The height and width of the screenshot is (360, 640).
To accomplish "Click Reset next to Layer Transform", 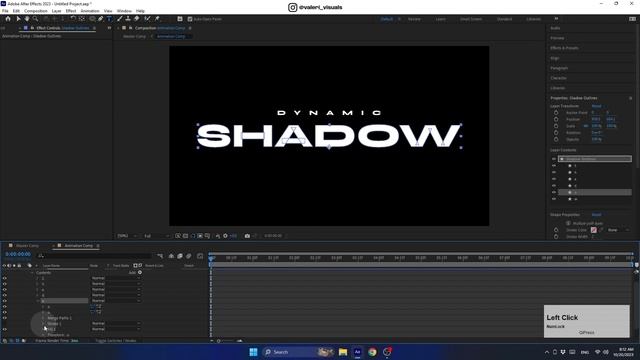I will point(596,106).
